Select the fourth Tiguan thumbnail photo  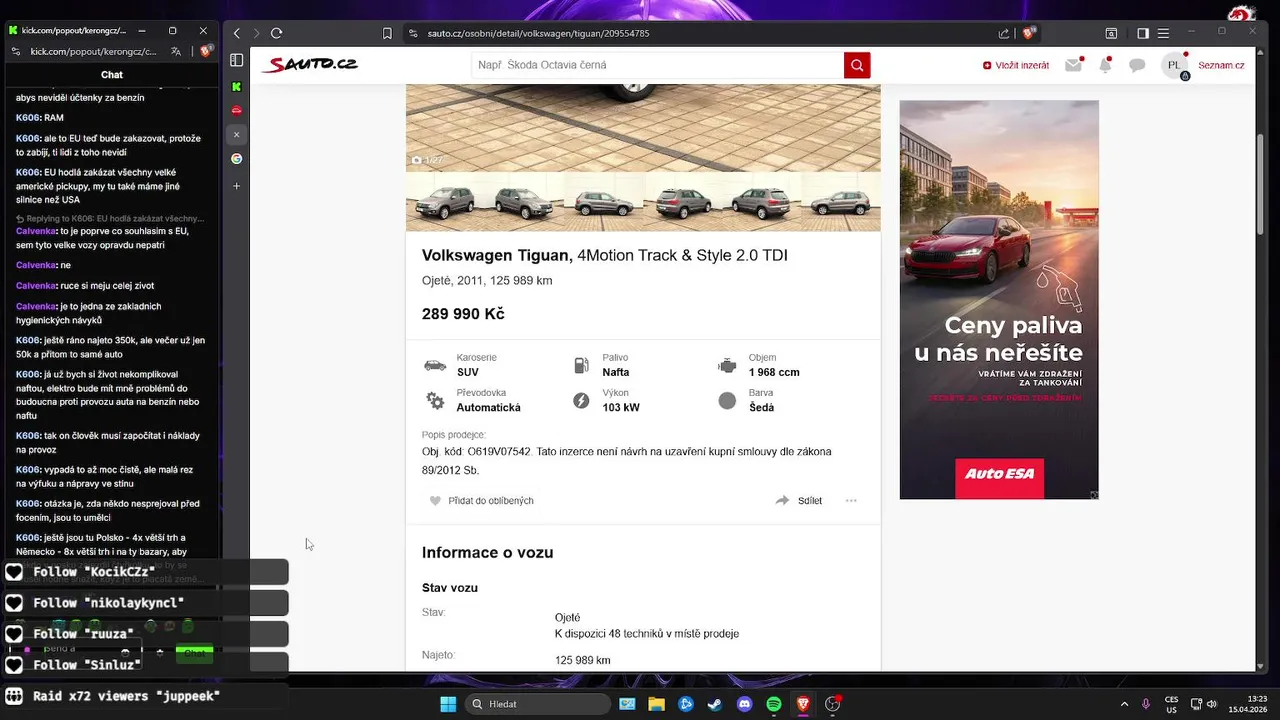tap(682, 202)
